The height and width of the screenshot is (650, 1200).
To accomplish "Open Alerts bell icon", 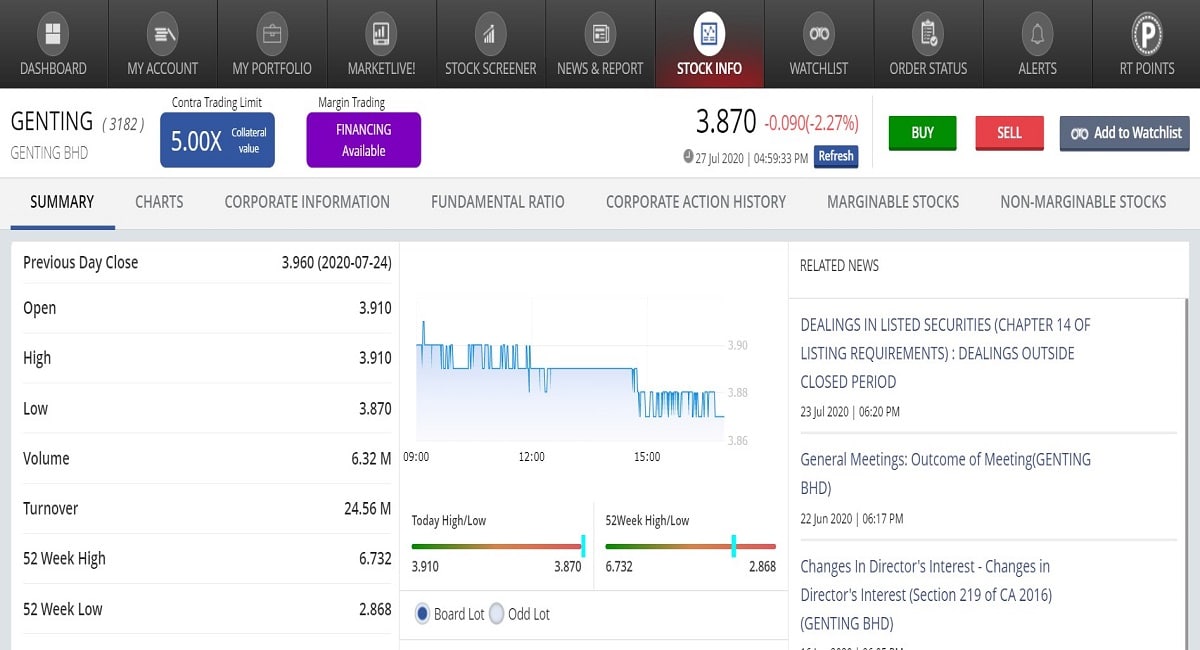I will 1037,34.
